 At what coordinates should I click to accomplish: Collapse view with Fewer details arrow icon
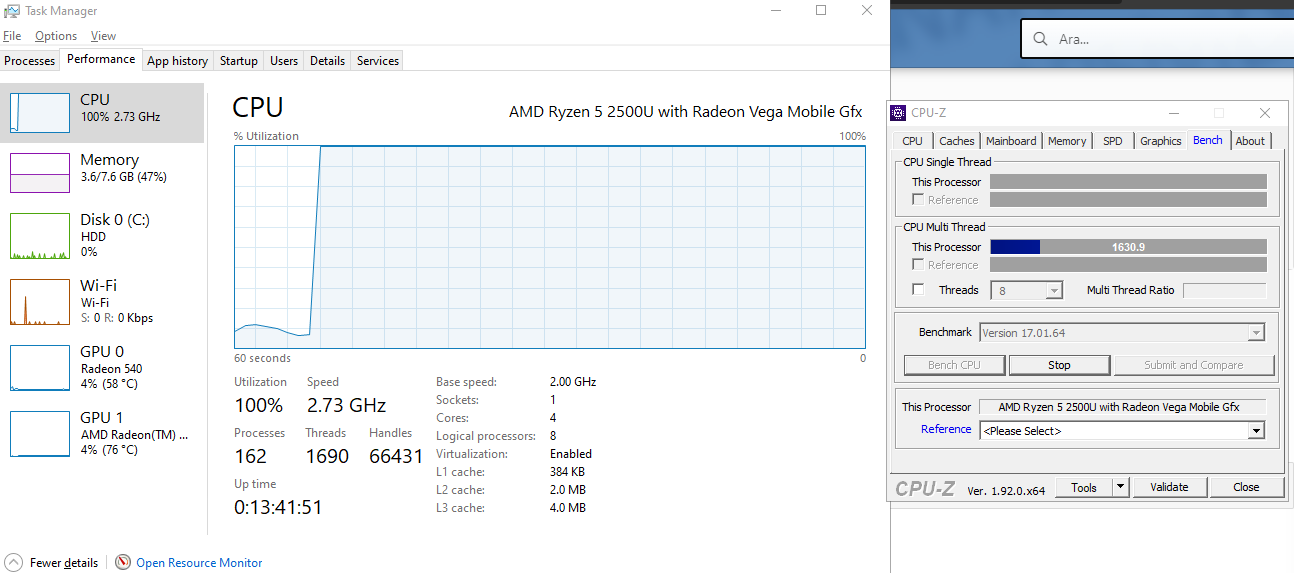[x=13, y=563]
